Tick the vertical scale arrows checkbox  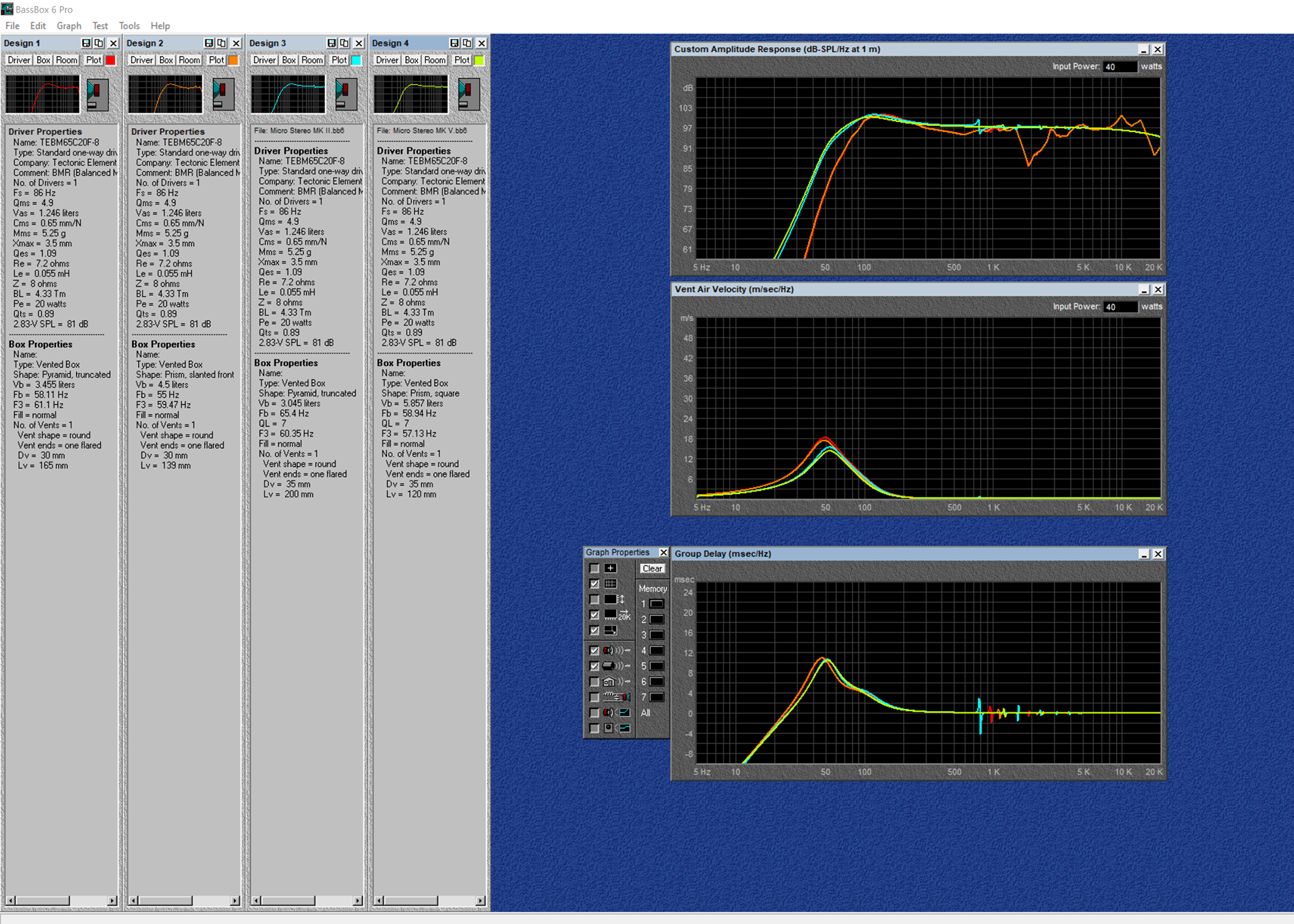coord(594,599)
